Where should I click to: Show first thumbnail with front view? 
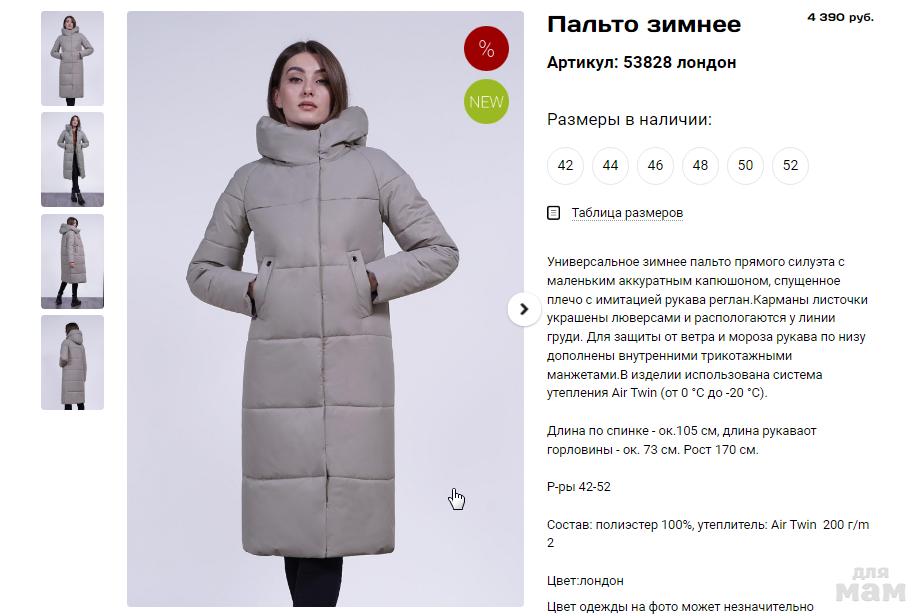click(72, 58)
